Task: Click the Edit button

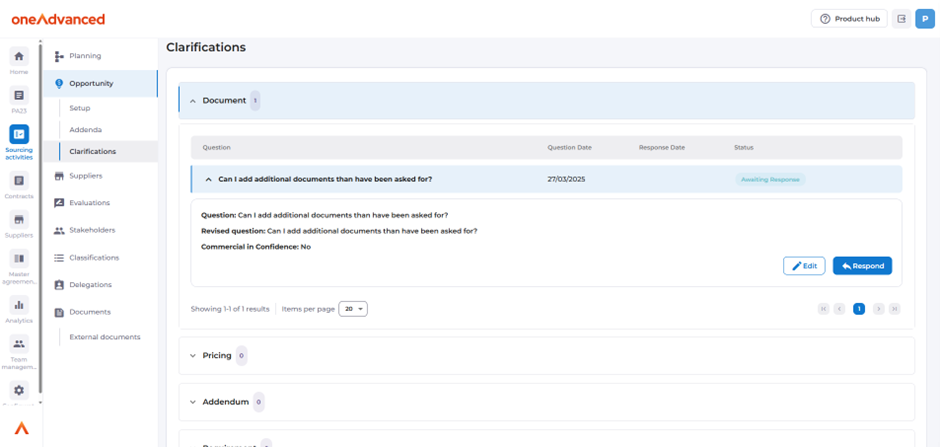Action: 804,266
